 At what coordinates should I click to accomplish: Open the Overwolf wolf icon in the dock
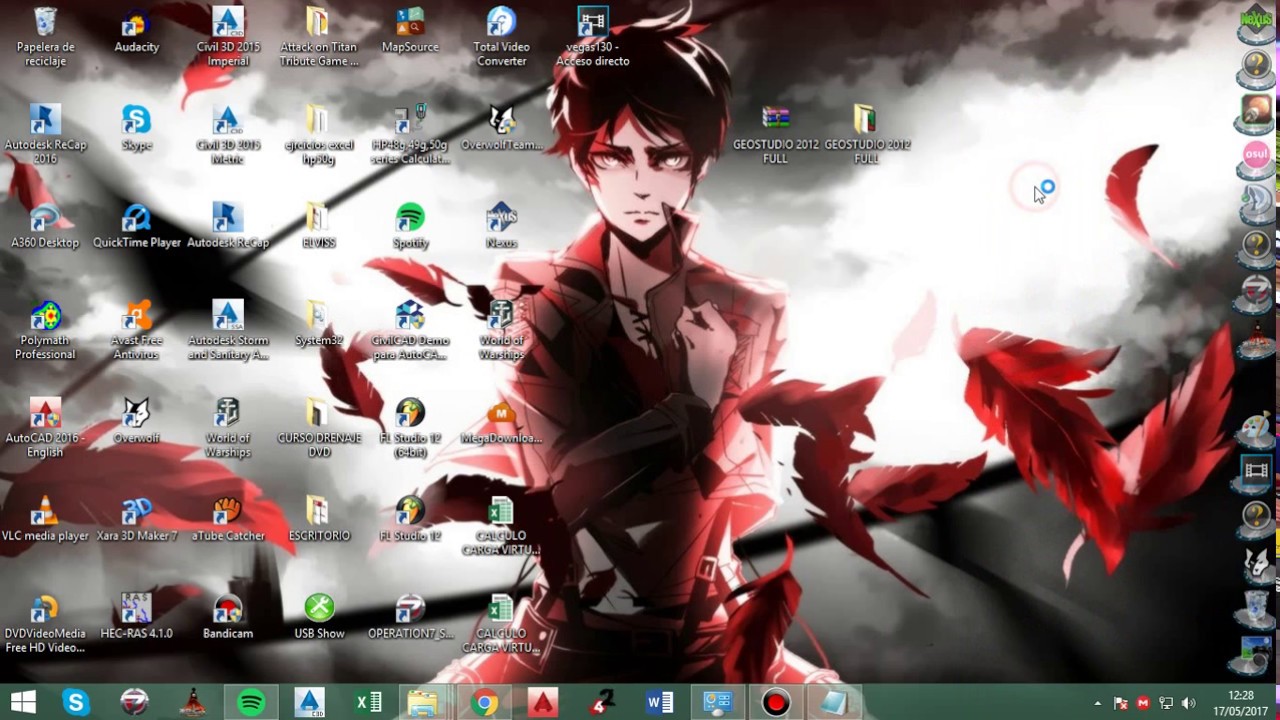click(1256, 563)
